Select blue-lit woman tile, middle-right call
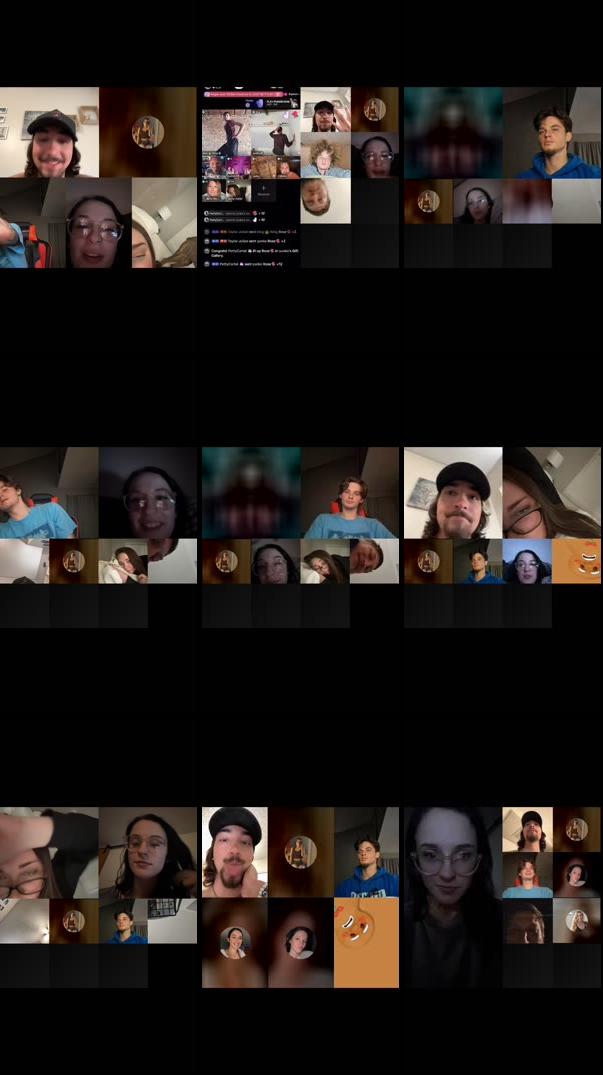 coord(527,561)
